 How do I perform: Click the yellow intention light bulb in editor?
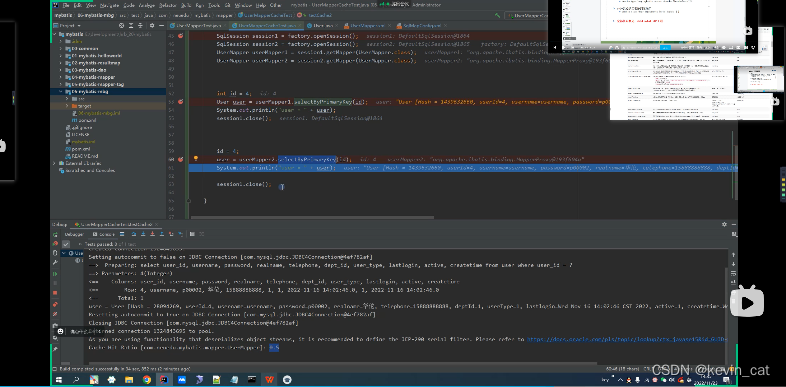tap(196, 158)
